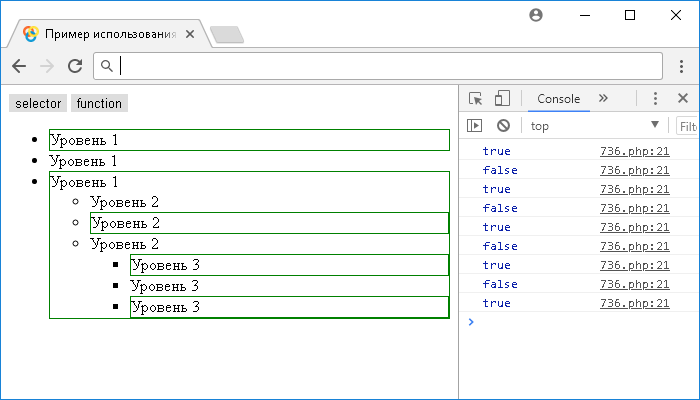
Task: Click the first false console value
Action: click(500, 170)
